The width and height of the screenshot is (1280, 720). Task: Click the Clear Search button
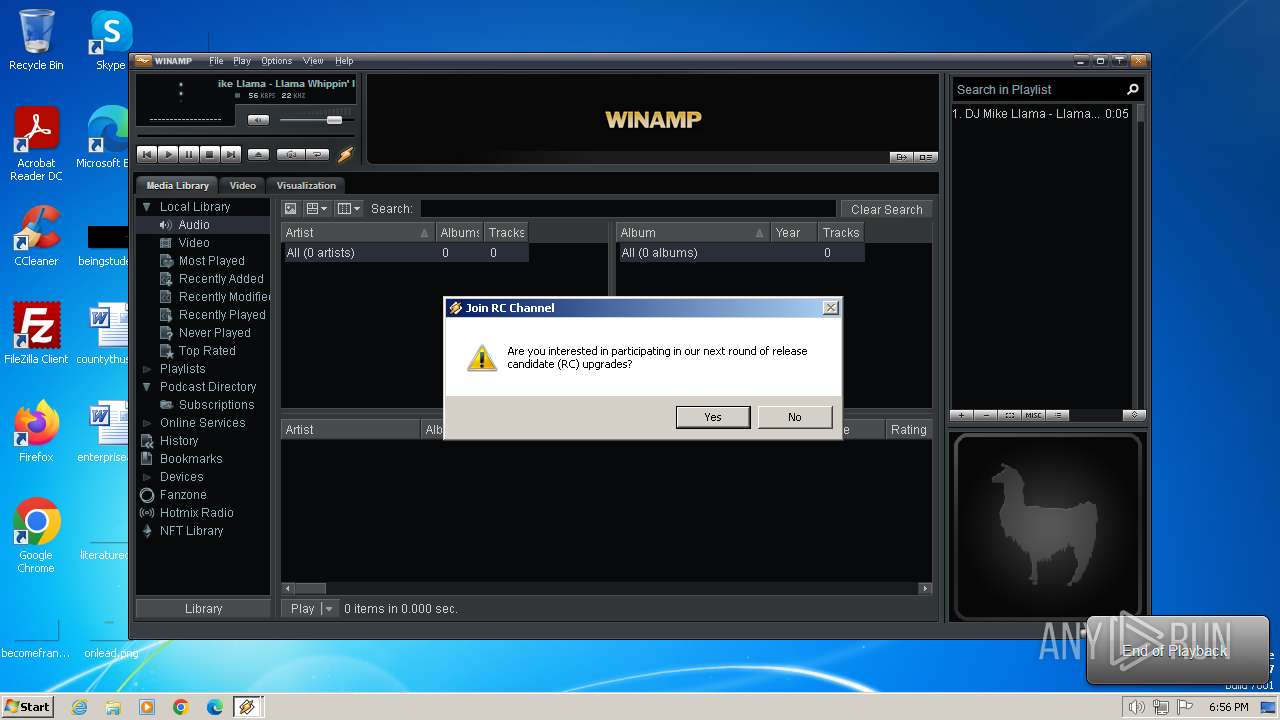click(x=886, y=209)
